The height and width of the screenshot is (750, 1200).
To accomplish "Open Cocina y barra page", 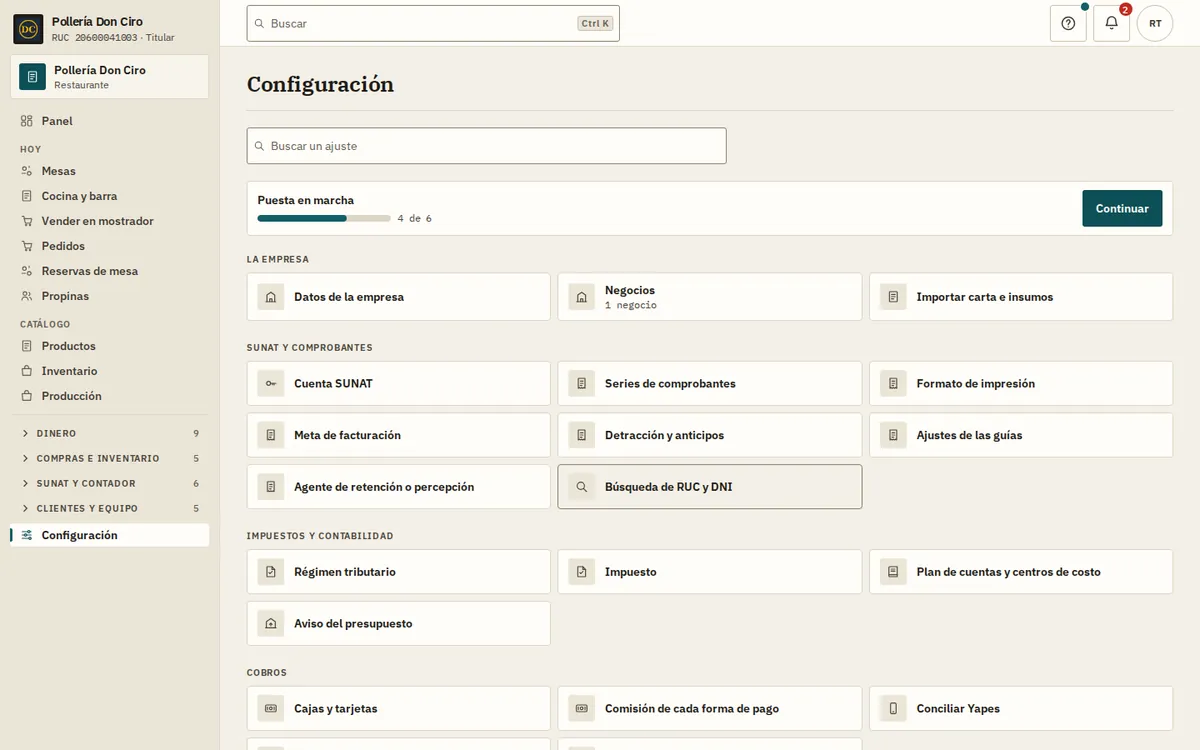I will pyautogui.click(x=110, y=196).
